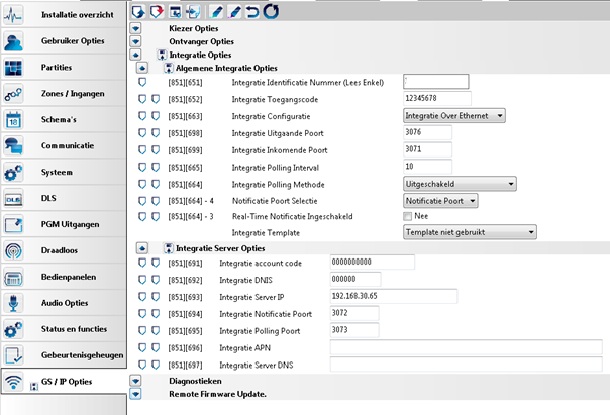Open Systeem gears icon
This screenshot has width=610, height=415.
(13, 173)
